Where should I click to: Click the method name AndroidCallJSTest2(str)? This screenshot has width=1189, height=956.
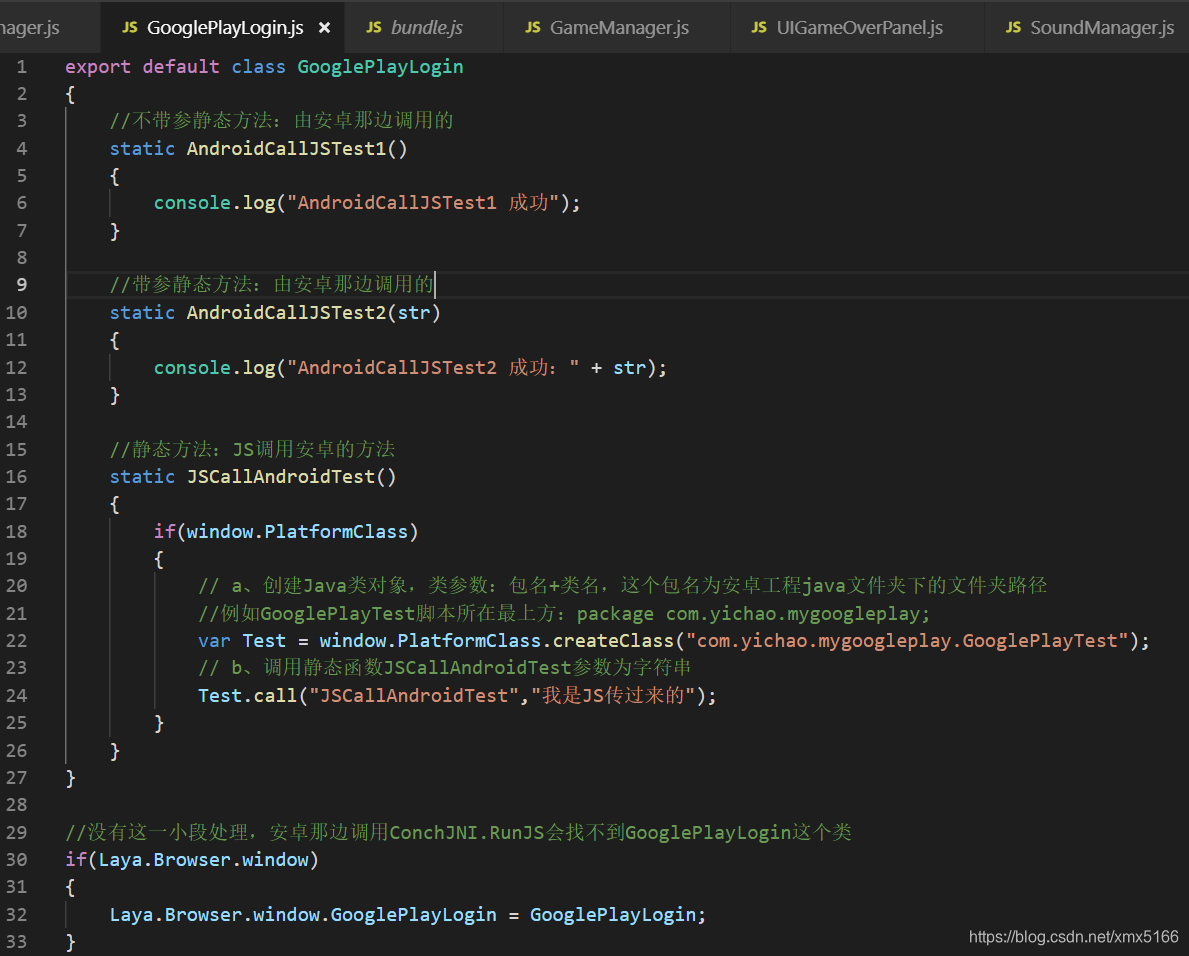[313, 312]
